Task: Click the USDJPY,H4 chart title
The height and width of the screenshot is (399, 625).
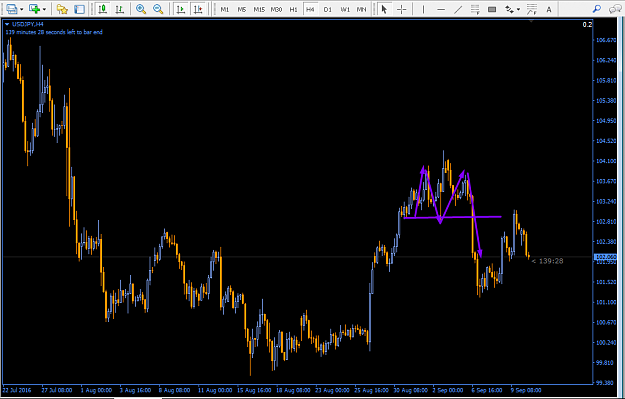Action: (28, 24)
